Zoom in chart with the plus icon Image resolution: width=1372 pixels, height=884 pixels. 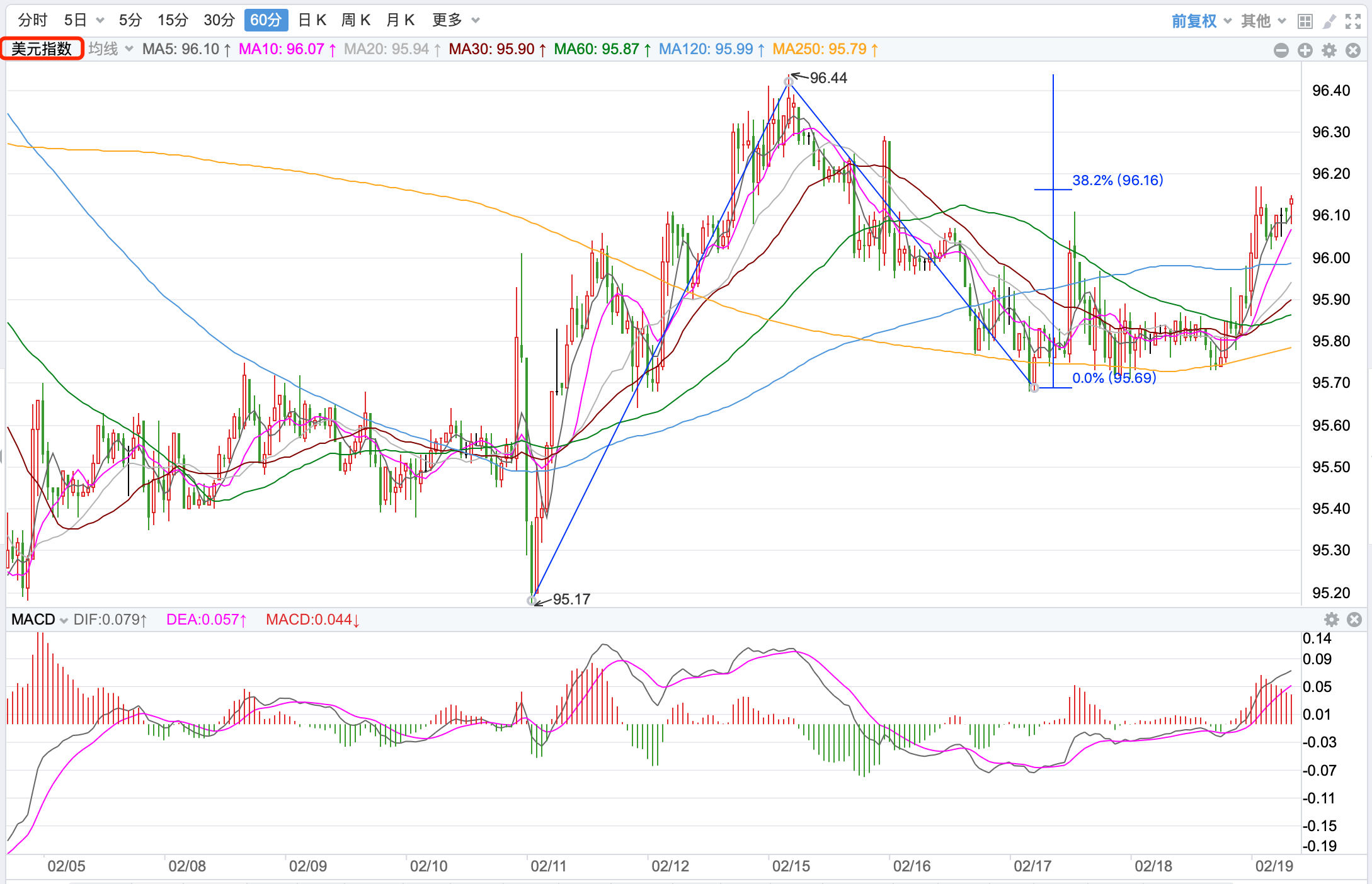coord(1305,50)
